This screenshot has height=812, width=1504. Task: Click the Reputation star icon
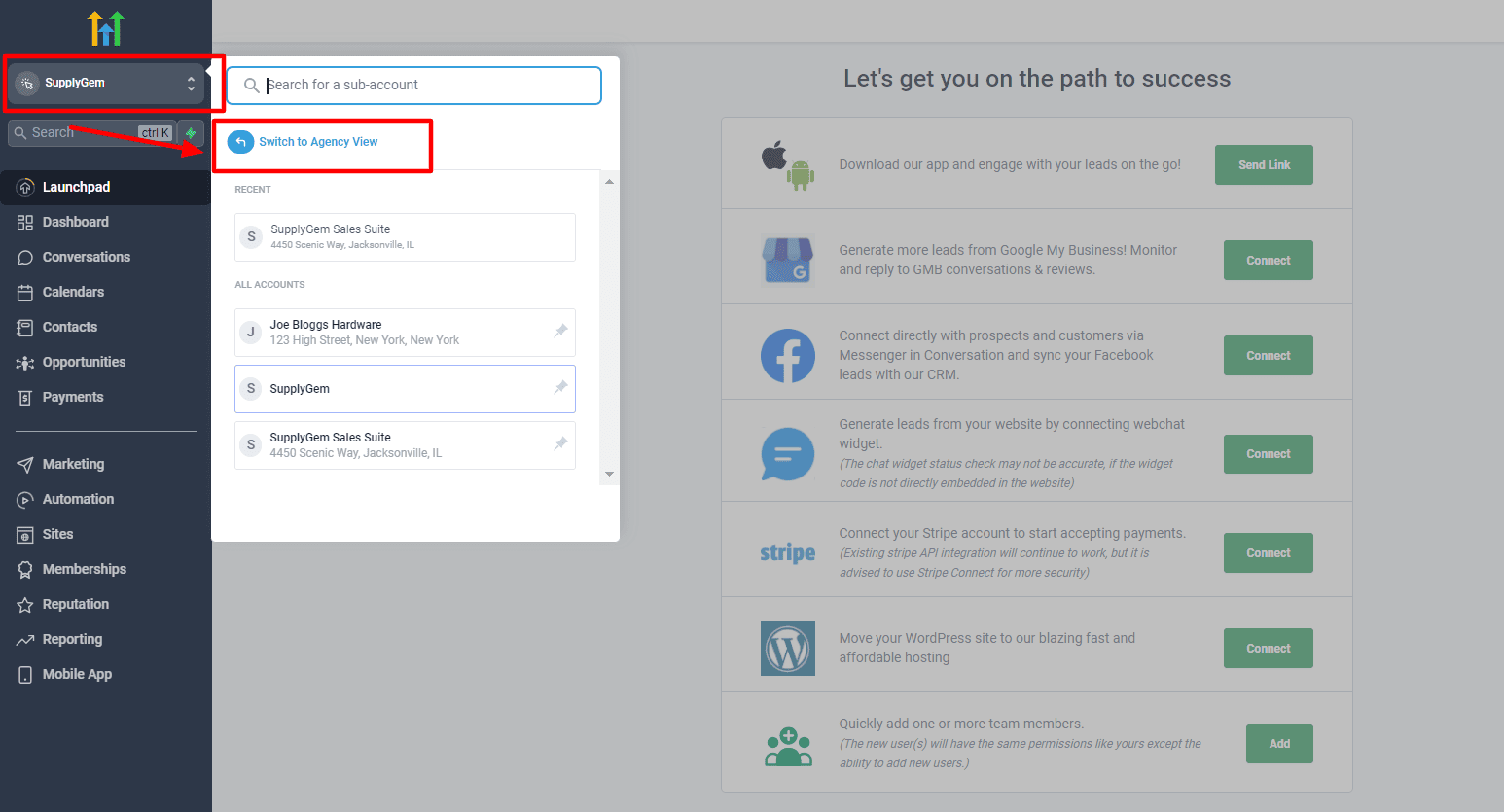[25, 605]
